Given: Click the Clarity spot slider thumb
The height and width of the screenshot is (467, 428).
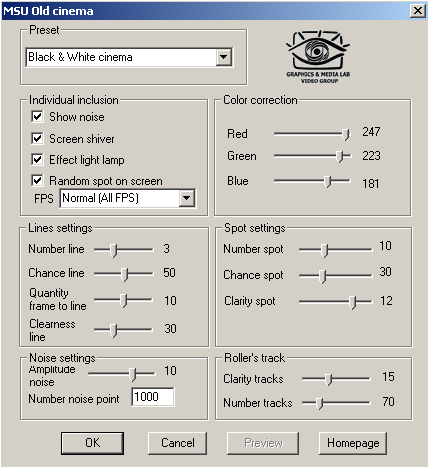Looking at the screenshot, I should (353, 303).
